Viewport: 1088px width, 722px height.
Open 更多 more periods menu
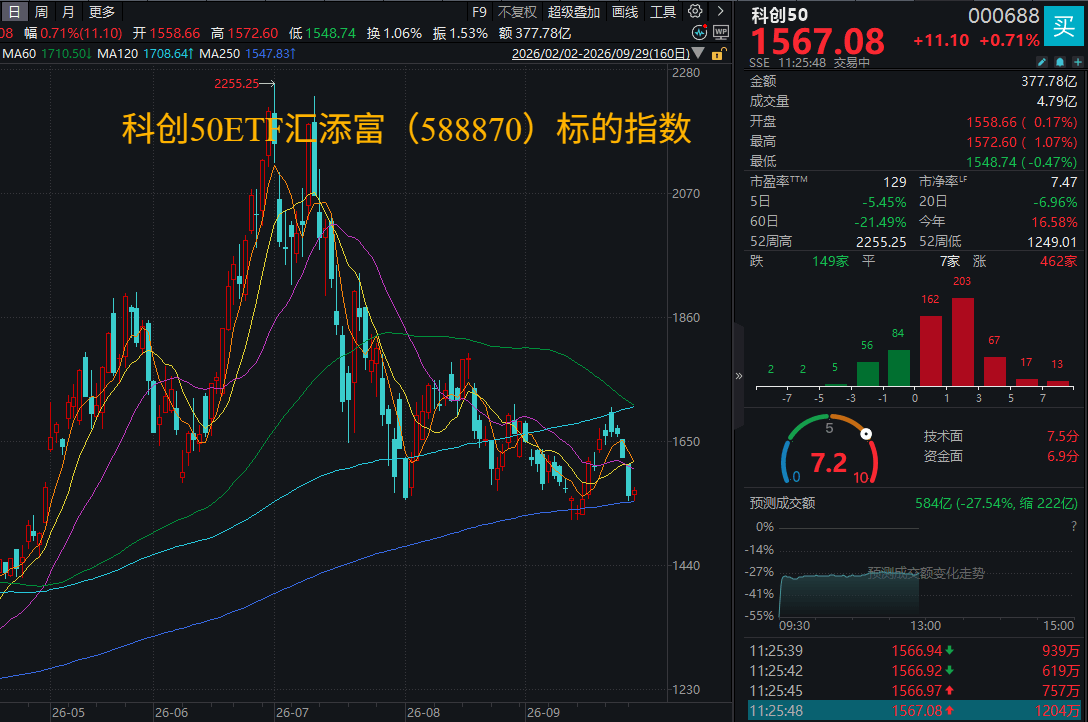pos(102,11)
